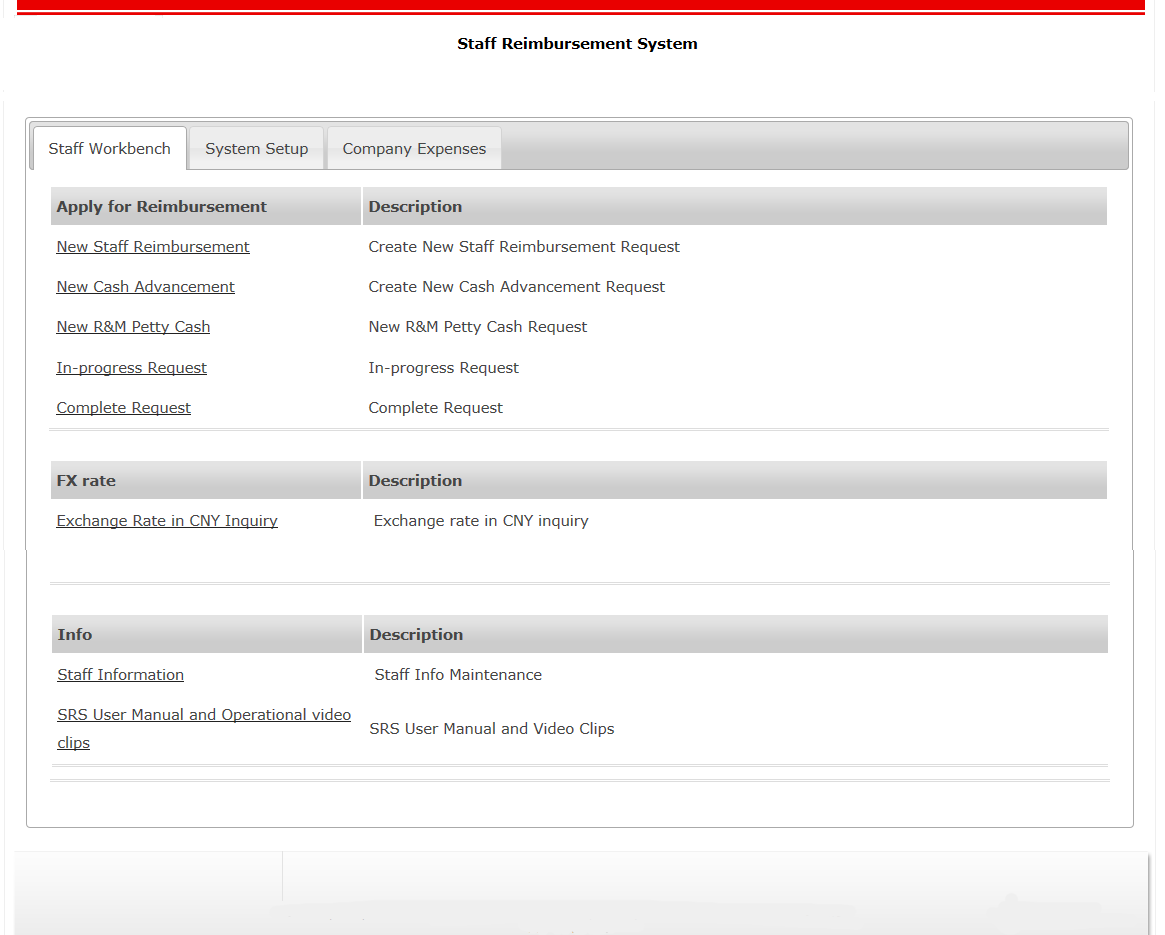View the In-progress Request link

(132, 368)
